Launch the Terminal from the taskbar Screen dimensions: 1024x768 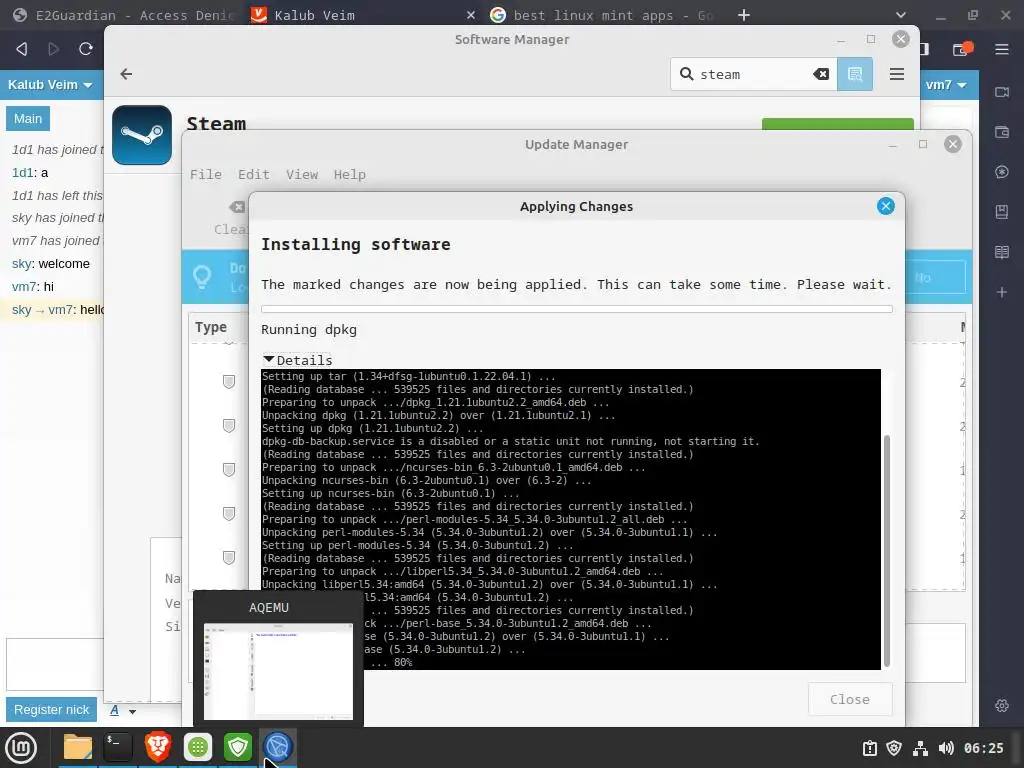[118, 747]
